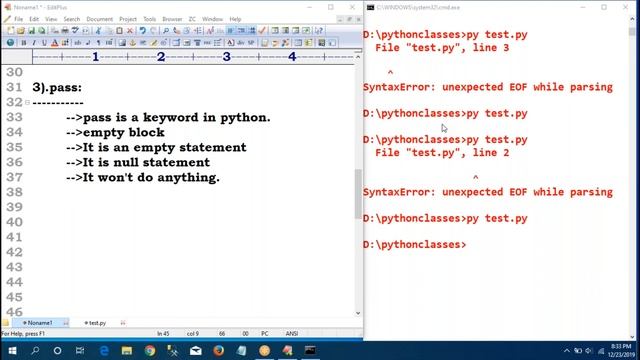Open the font color A swatch
The height and width of the screenshot is (360, 640).
[54, 42]
